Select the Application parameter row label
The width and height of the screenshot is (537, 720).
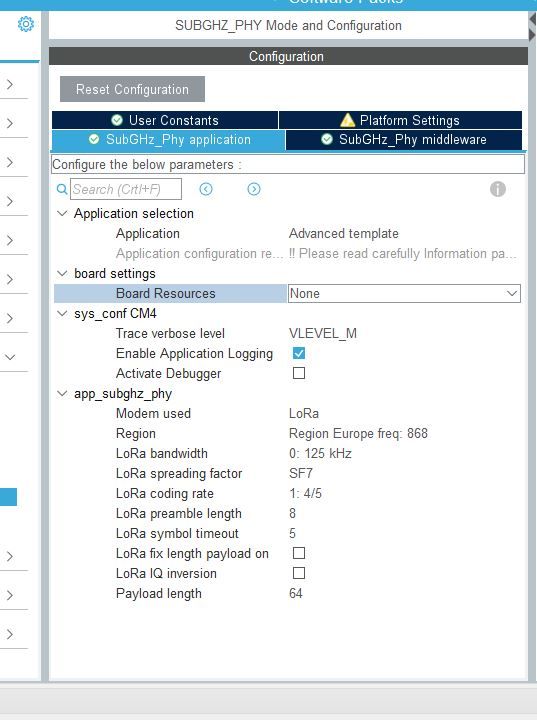(147, 234)
